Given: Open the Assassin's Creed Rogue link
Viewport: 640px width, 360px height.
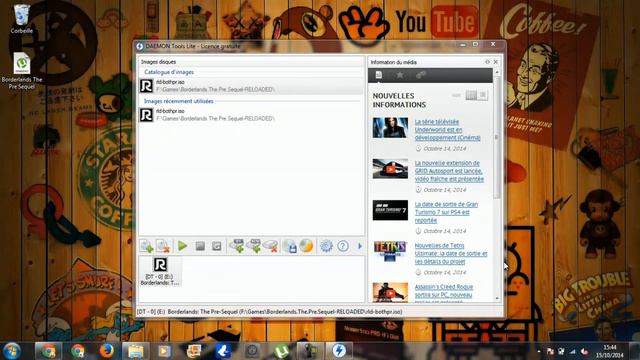Looking at the screenshot, I should (444, 294).
